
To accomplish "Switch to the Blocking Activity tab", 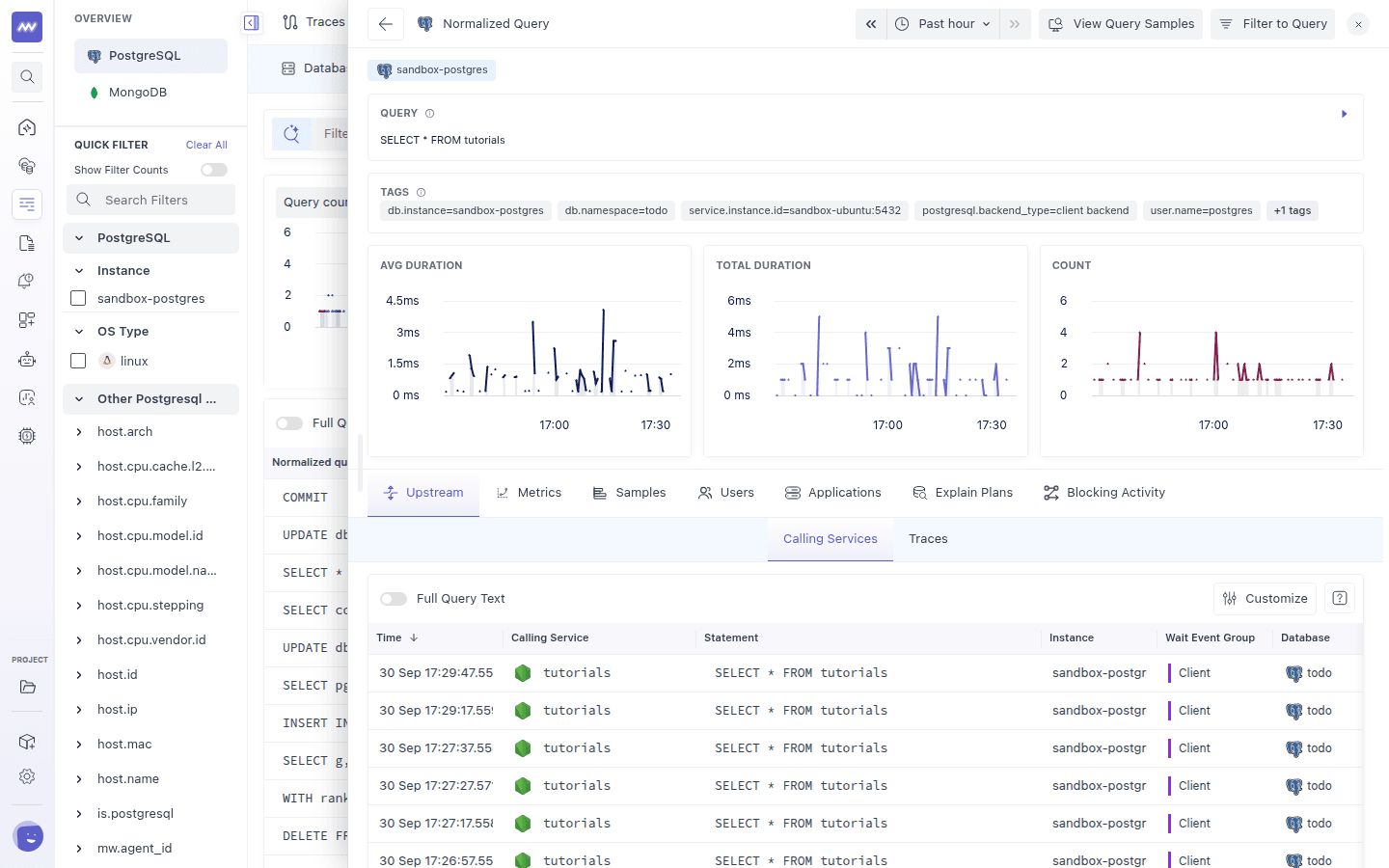I will [x=1104, y=493].
